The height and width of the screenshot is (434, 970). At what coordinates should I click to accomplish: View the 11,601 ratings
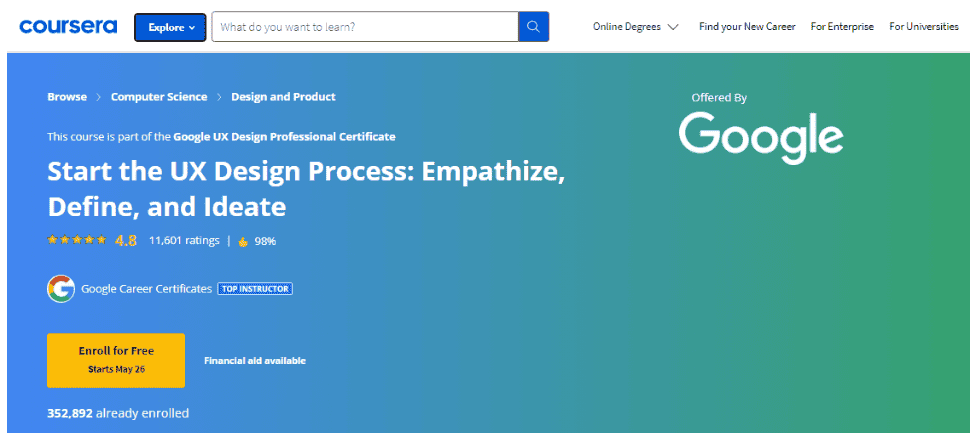184,240
